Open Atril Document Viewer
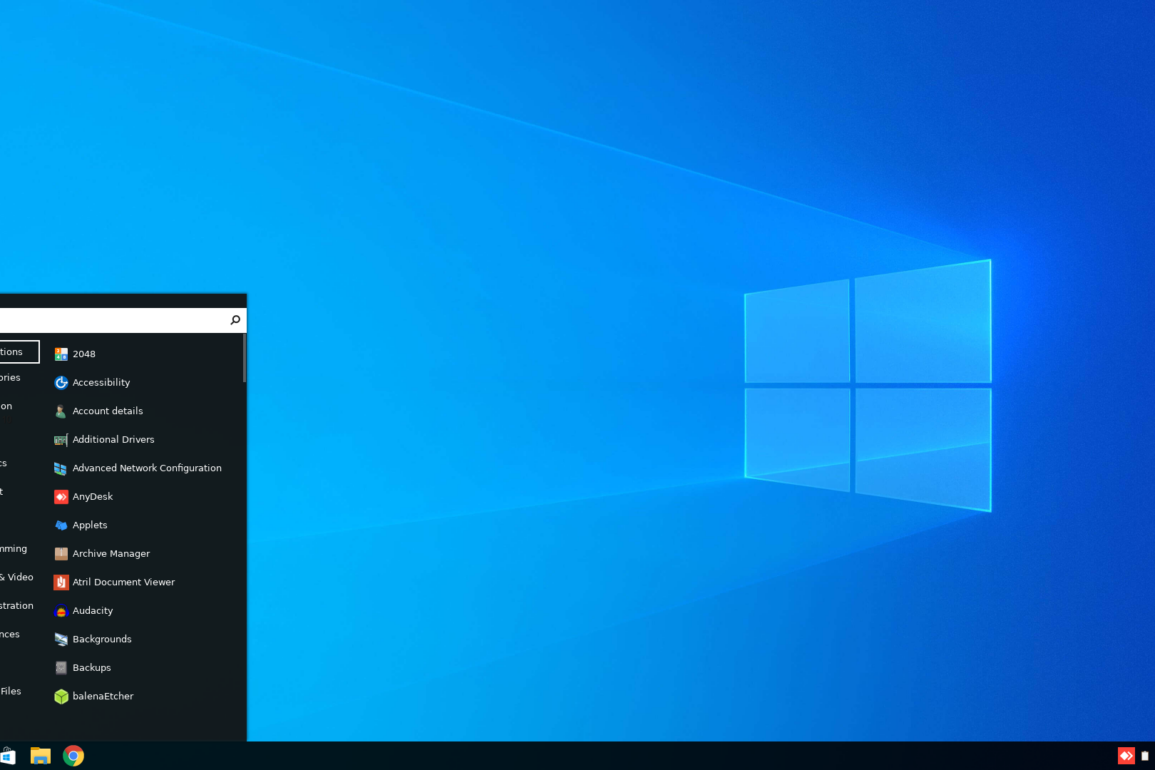 point(123,582)
